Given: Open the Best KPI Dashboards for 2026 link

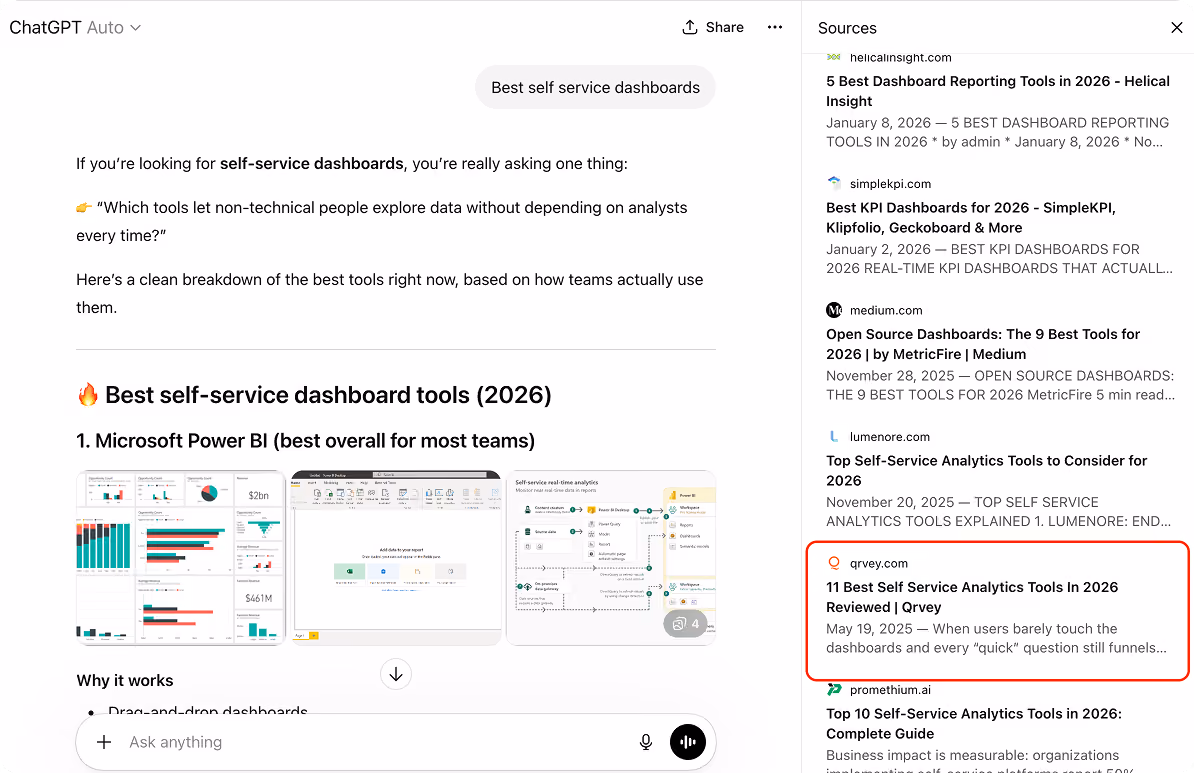Looking at the screenshot, I should click(x=971, y=218).
